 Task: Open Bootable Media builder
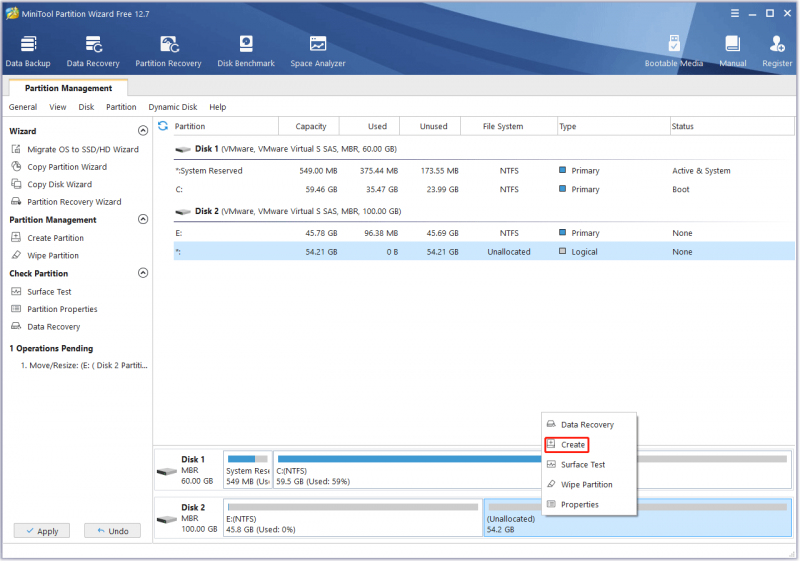[673, 52]
